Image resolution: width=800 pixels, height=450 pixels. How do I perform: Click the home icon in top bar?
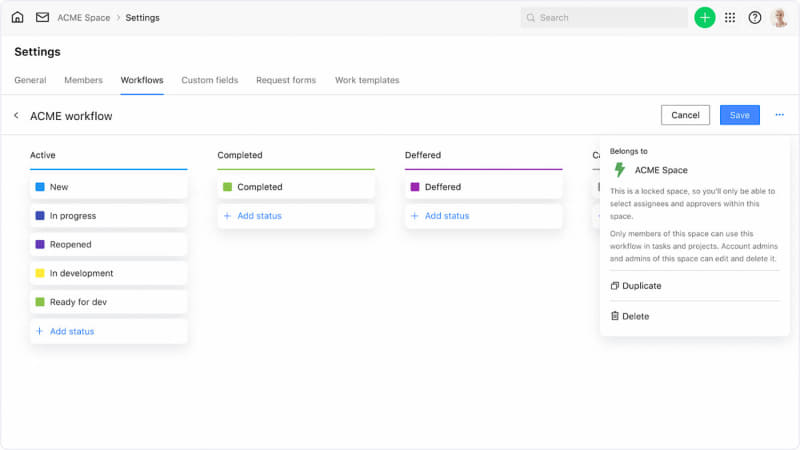(x=17, y=17)
